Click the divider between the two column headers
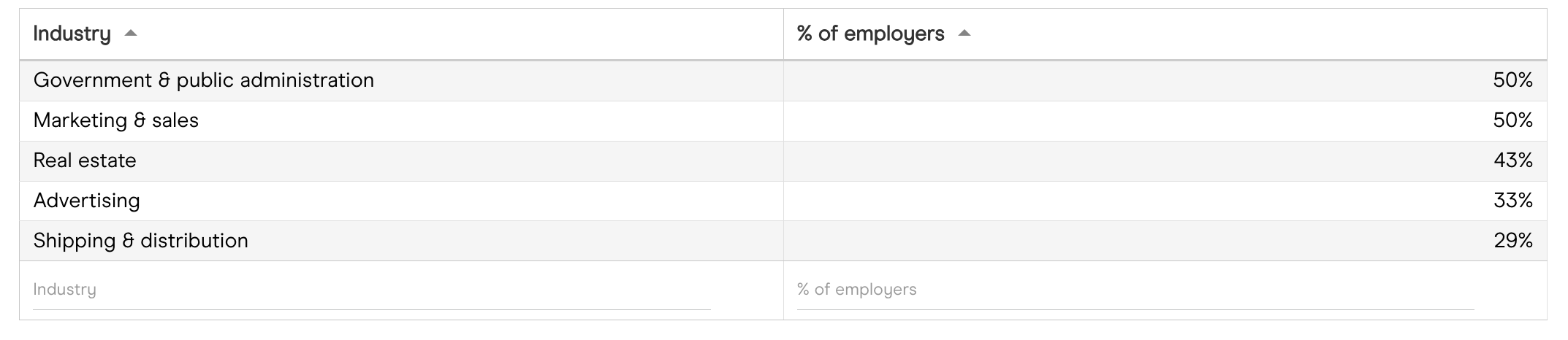The height and width of the screenshot is (340, 1568). pos(783,34)
